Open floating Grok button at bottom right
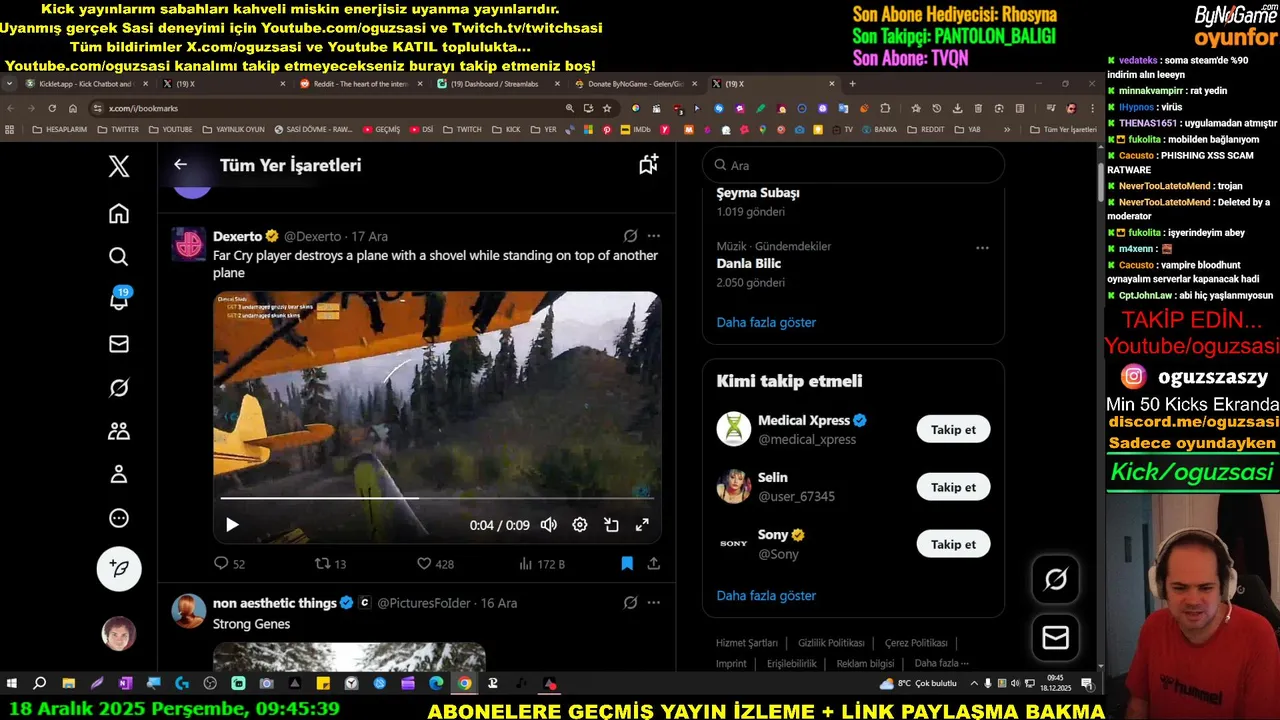The width and height of the screenshot is (1280, 720). coord(1056,579)
